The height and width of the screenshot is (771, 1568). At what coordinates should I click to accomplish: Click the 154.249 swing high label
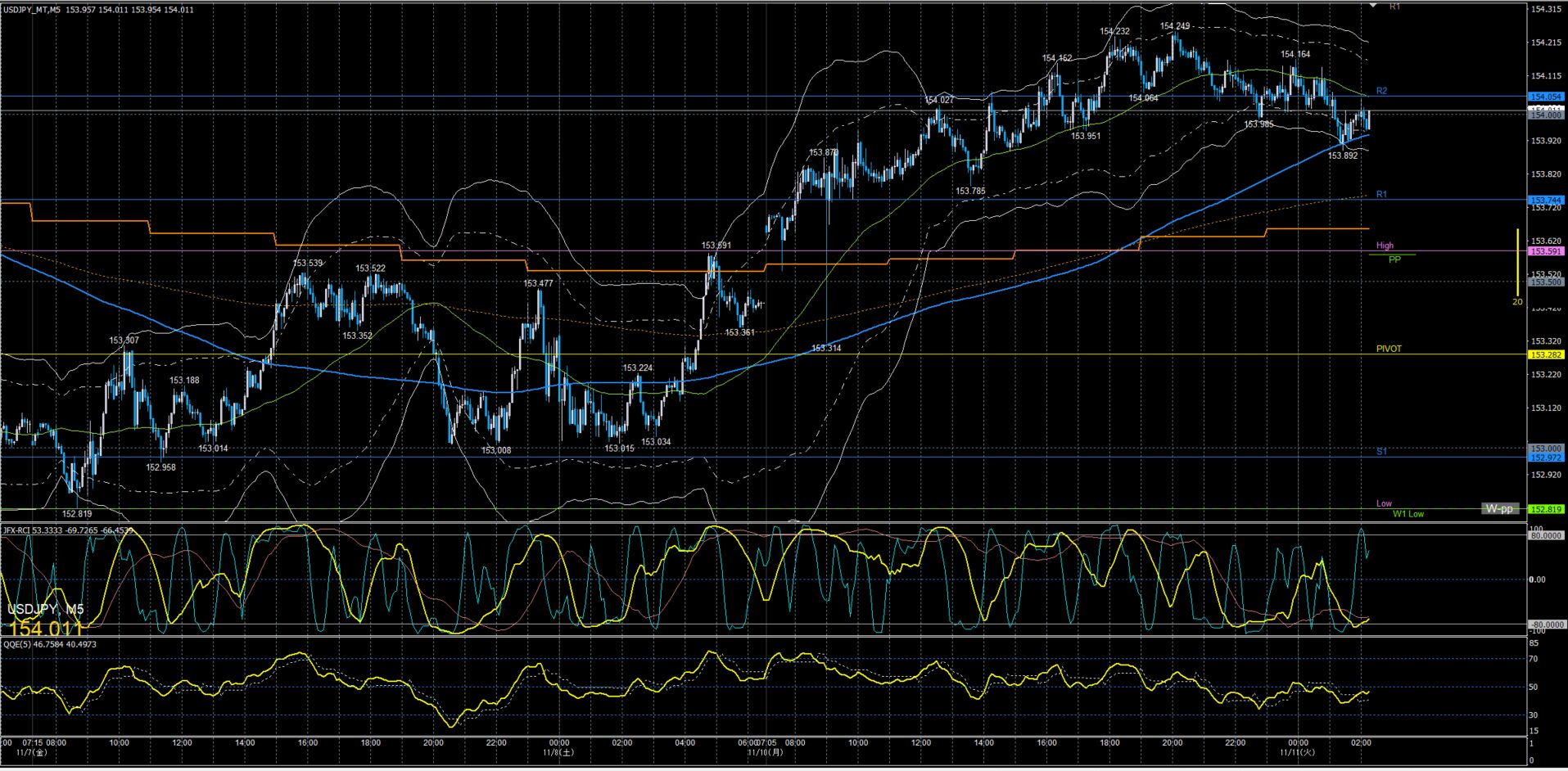[x=1175, y=26]
